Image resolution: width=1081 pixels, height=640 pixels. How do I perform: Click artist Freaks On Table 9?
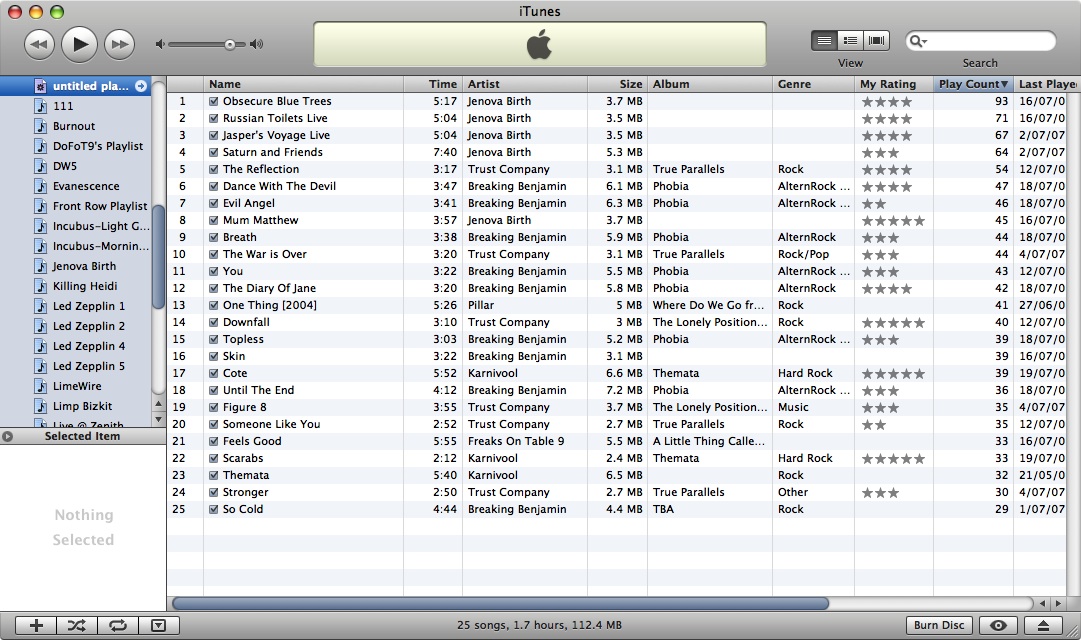tap(516, 441)
